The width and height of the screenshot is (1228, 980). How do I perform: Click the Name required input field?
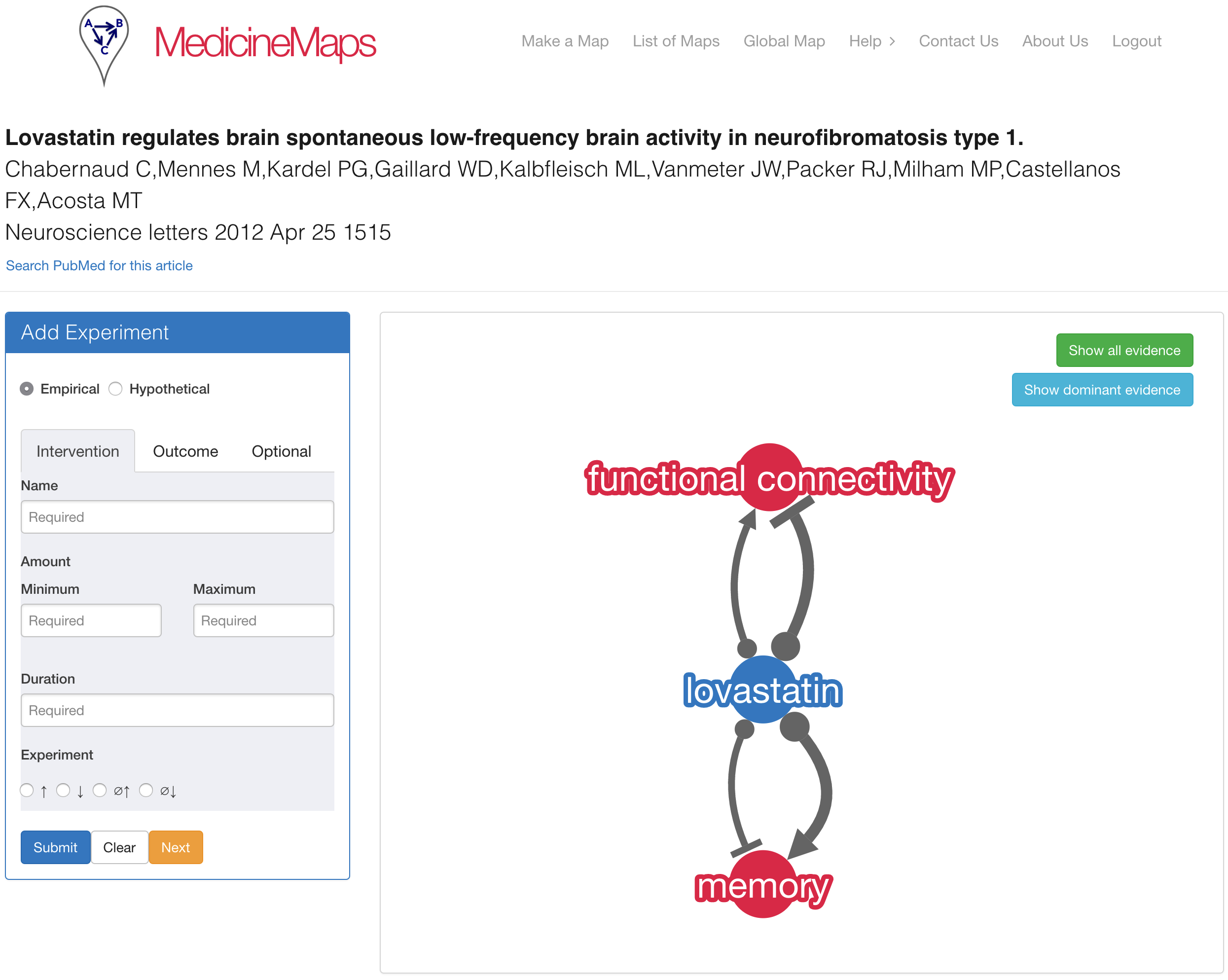coord(179,517)
